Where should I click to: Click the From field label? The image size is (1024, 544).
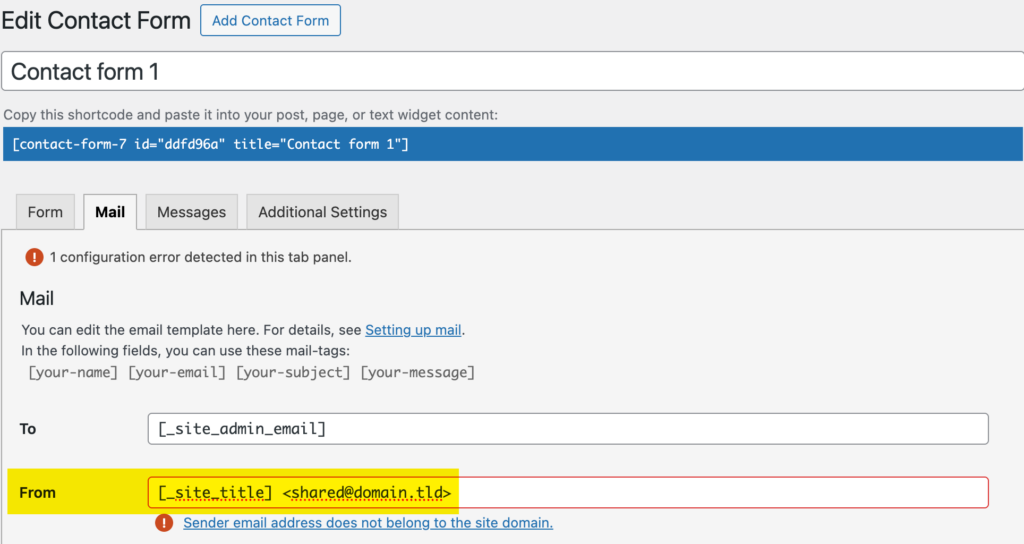pyautogui.click(x=37, y=492)
